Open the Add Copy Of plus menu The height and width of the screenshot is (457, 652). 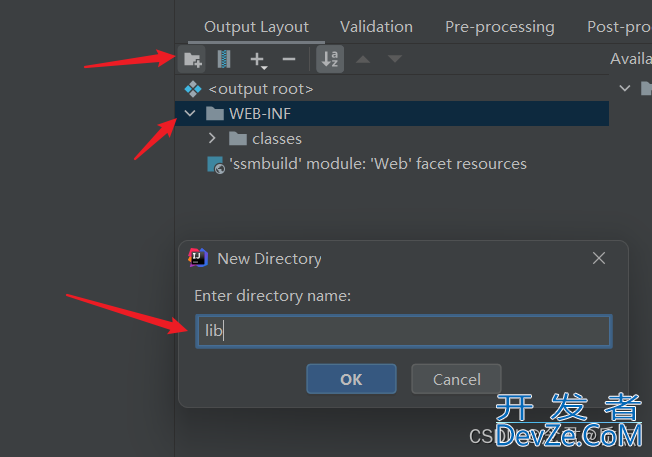[258, 60]
